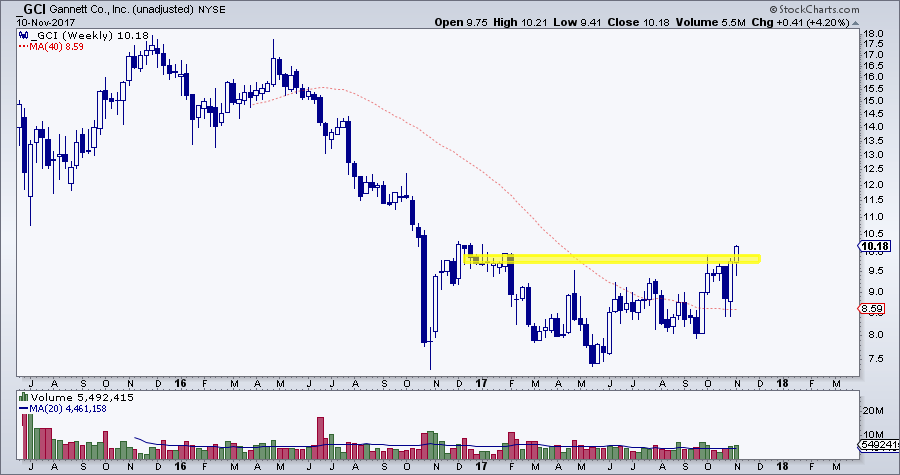Click the 5492415 volume tag on axis
This screenshot has height=475, width=900.
click(x=879, y=445)
